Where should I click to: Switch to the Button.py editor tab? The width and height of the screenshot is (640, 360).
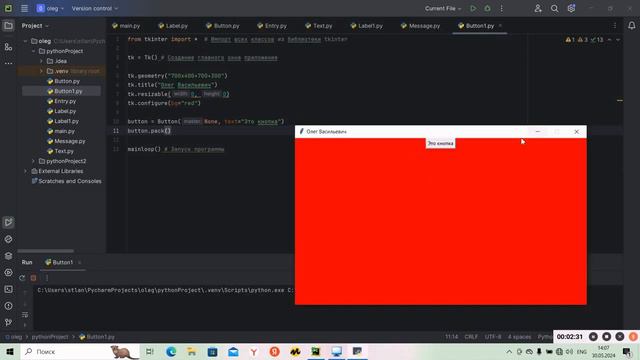[x=223, y=26]
